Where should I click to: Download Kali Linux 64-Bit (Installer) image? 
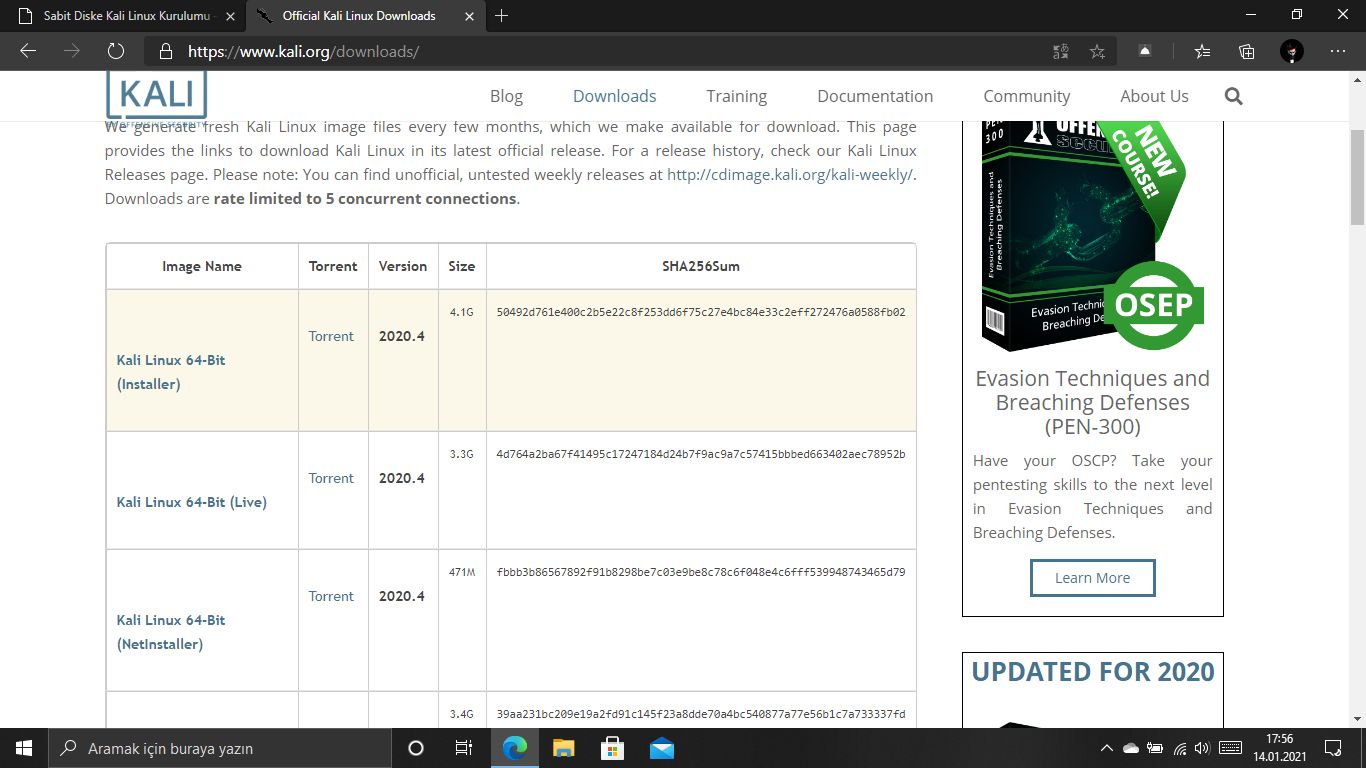[171, 372]
